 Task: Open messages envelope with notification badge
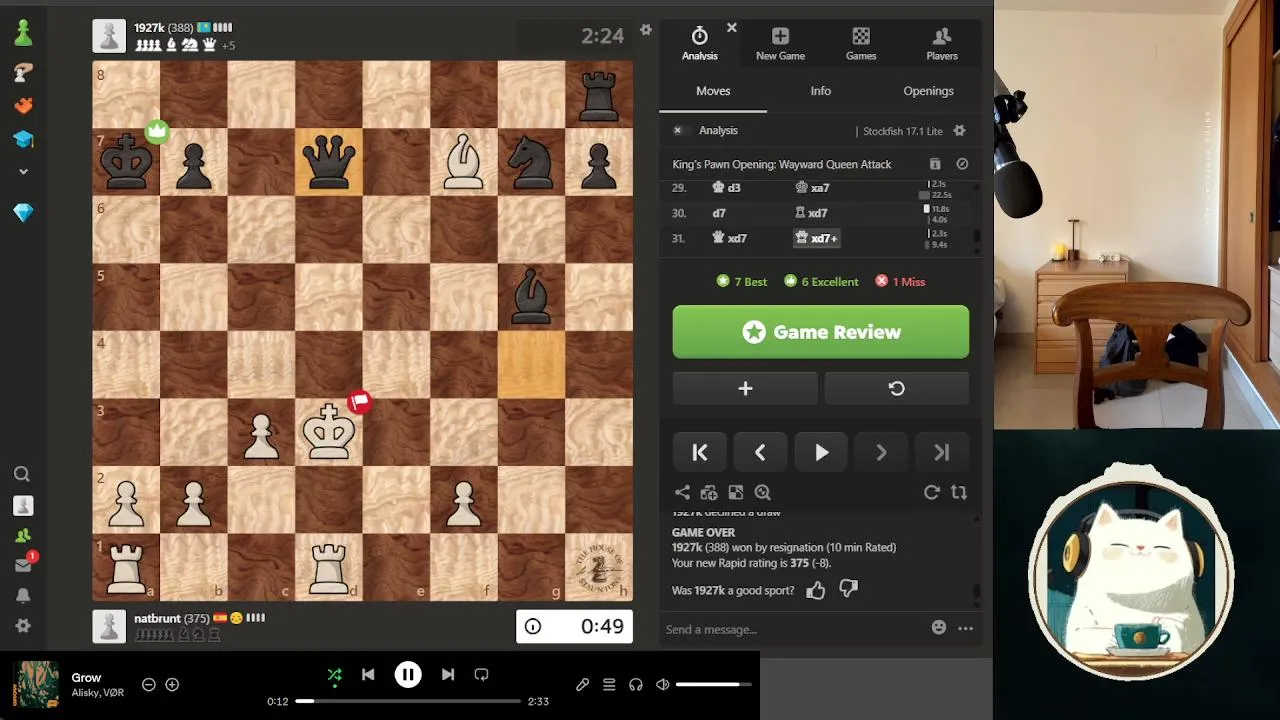point(23,565)
